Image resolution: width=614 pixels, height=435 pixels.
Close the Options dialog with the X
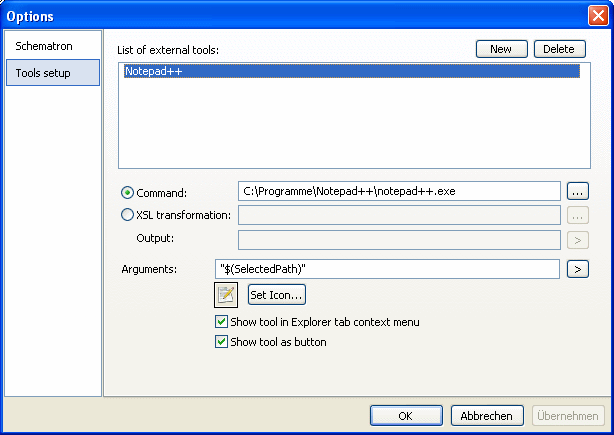pyautogui.click(x=598, y=16)
